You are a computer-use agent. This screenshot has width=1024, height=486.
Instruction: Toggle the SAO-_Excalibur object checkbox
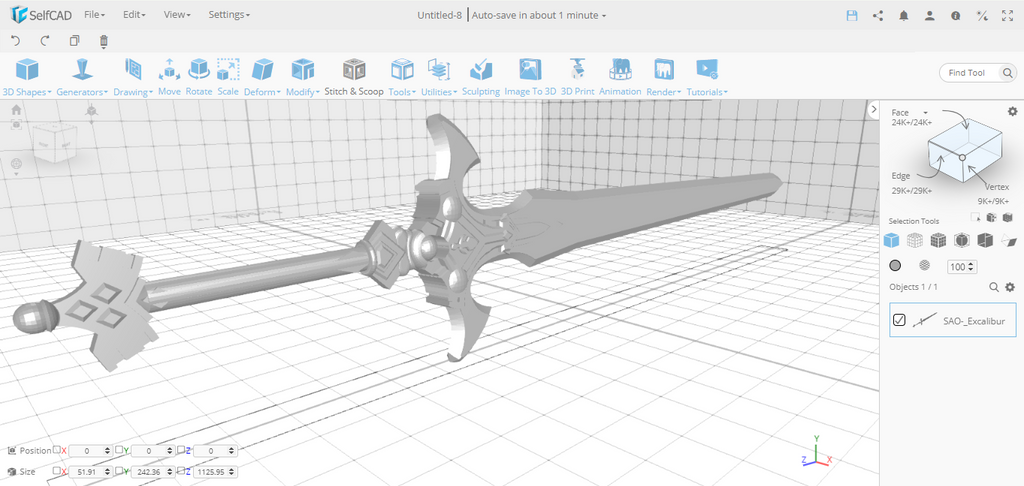tap(899, 319)
